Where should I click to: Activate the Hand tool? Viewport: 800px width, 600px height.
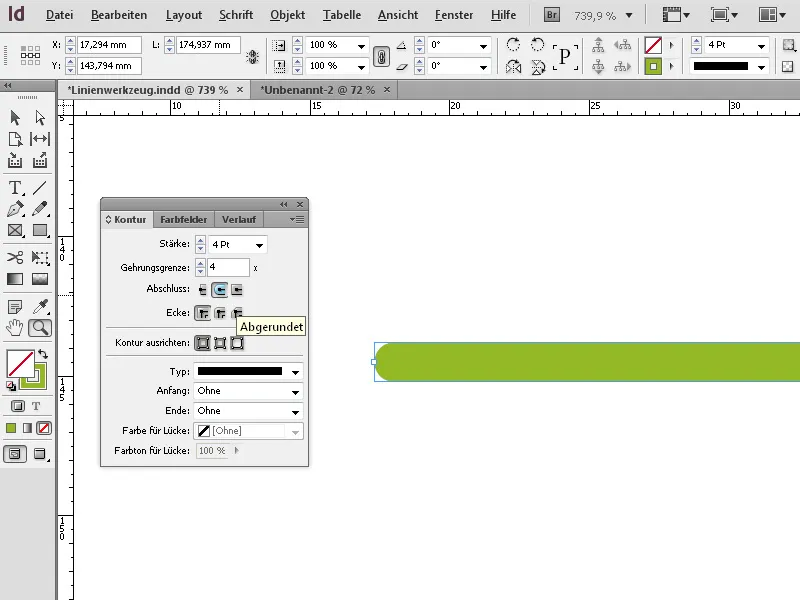15,328
